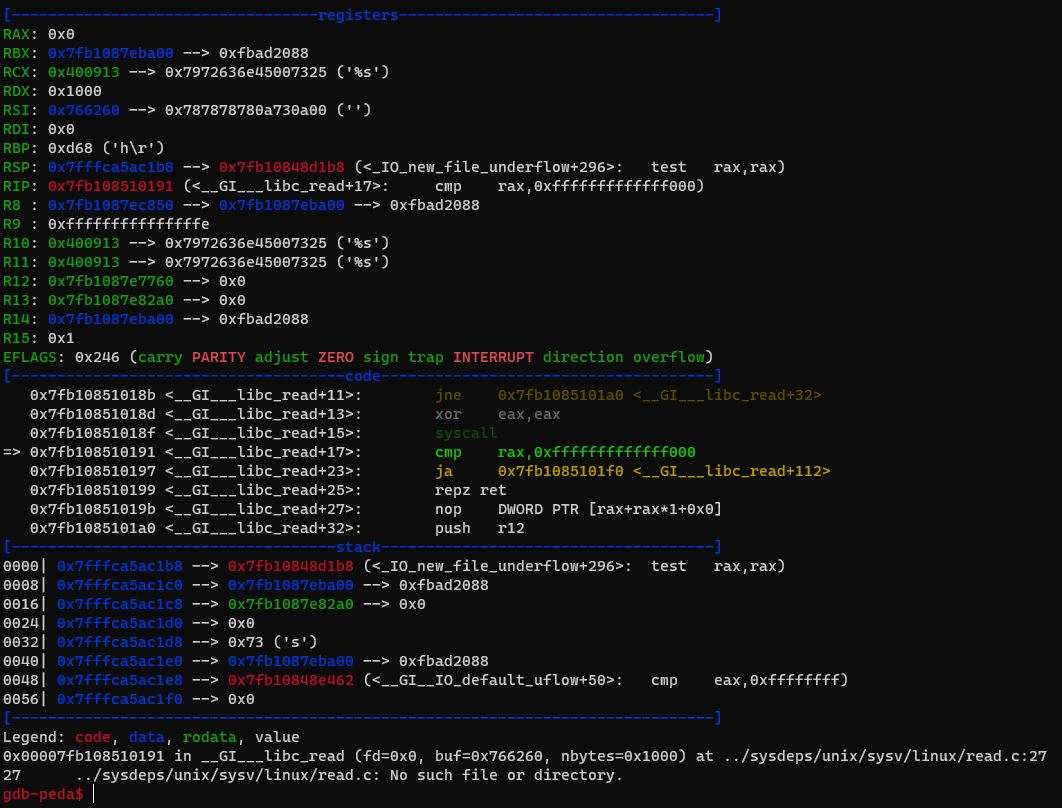This screenshot has width=1062, height=808.
Task: Click R12 value 0x7fb1087e7760
Action: tap(110, 280)
